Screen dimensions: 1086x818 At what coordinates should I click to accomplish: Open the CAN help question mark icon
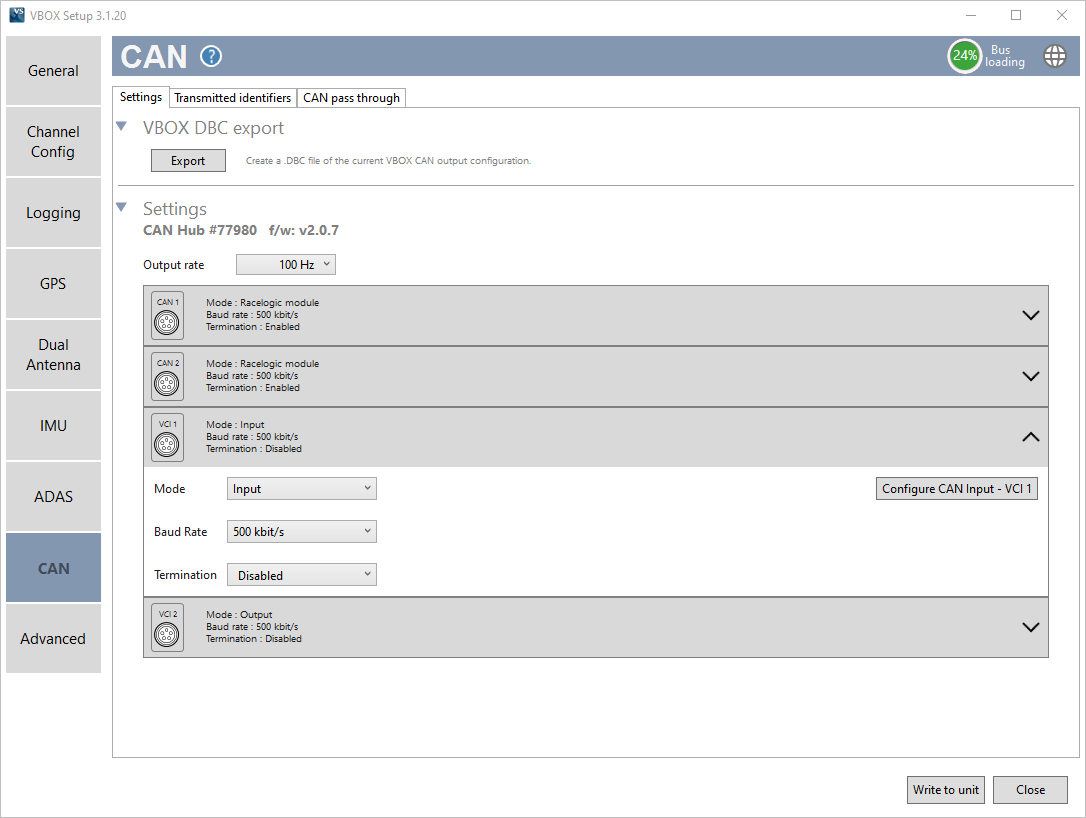point(211,56)
